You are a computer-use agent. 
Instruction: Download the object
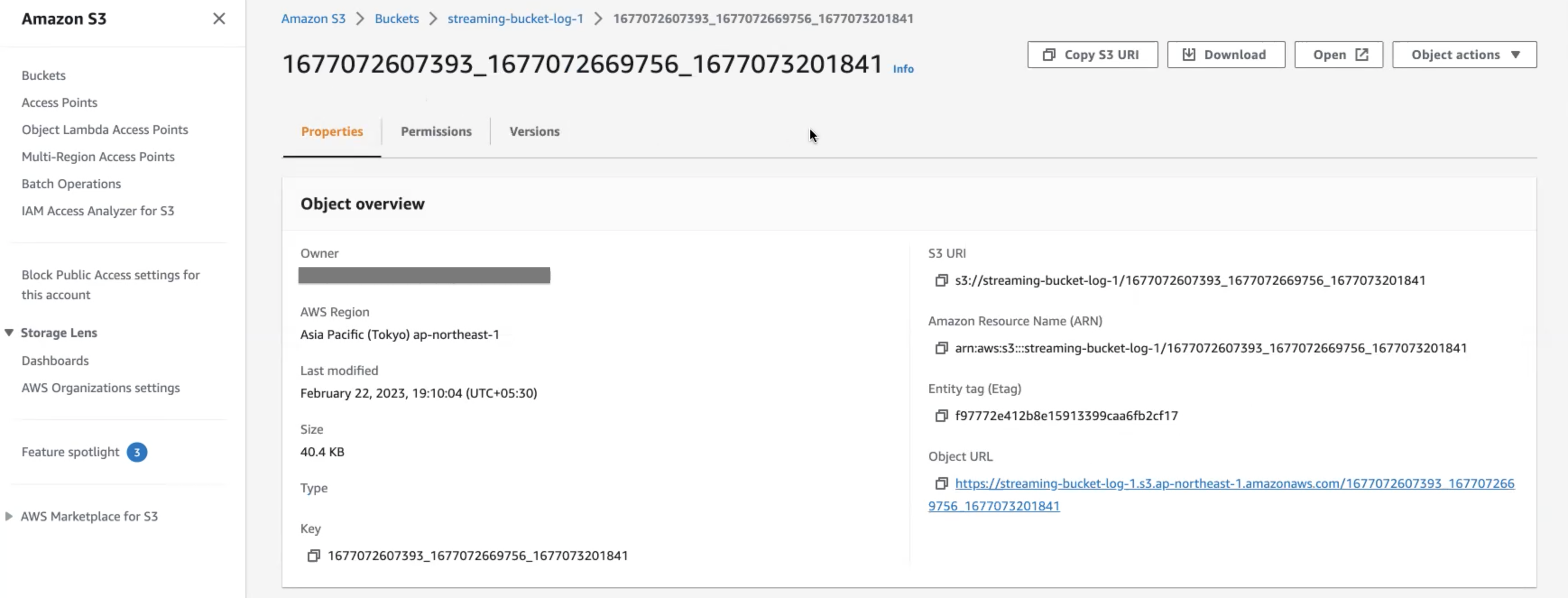1225,55
